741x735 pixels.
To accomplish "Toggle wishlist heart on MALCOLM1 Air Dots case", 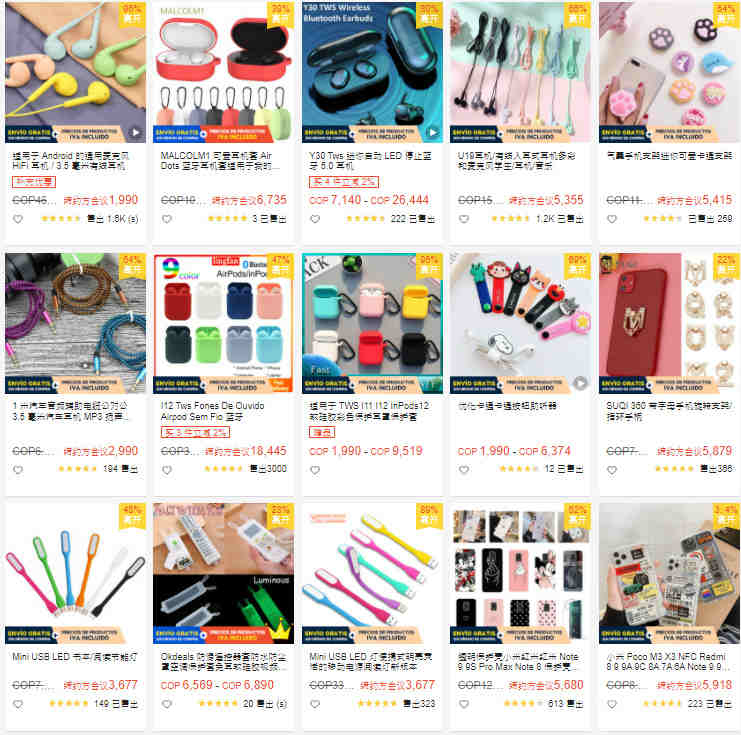I will (167, 219).
